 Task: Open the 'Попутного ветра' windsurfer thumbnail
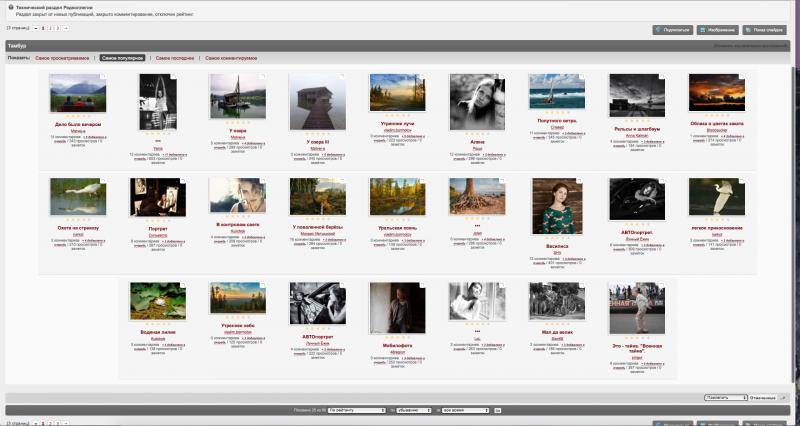(x=557, y=91)
